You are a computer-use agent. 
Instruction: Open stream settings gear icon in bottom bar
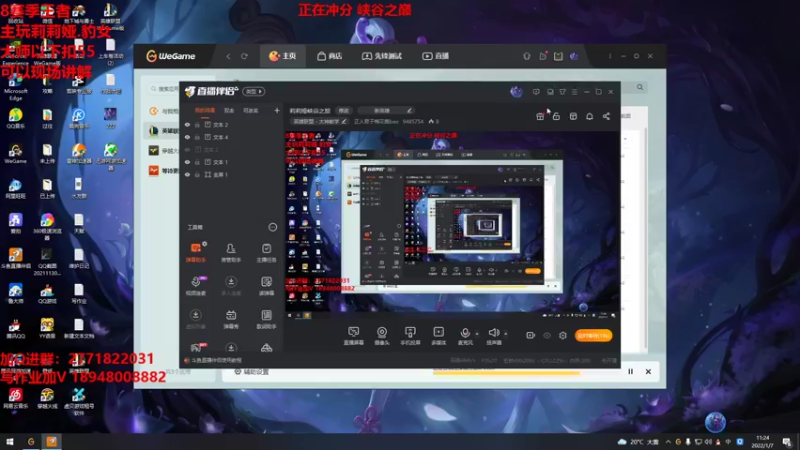pos(563,335)
